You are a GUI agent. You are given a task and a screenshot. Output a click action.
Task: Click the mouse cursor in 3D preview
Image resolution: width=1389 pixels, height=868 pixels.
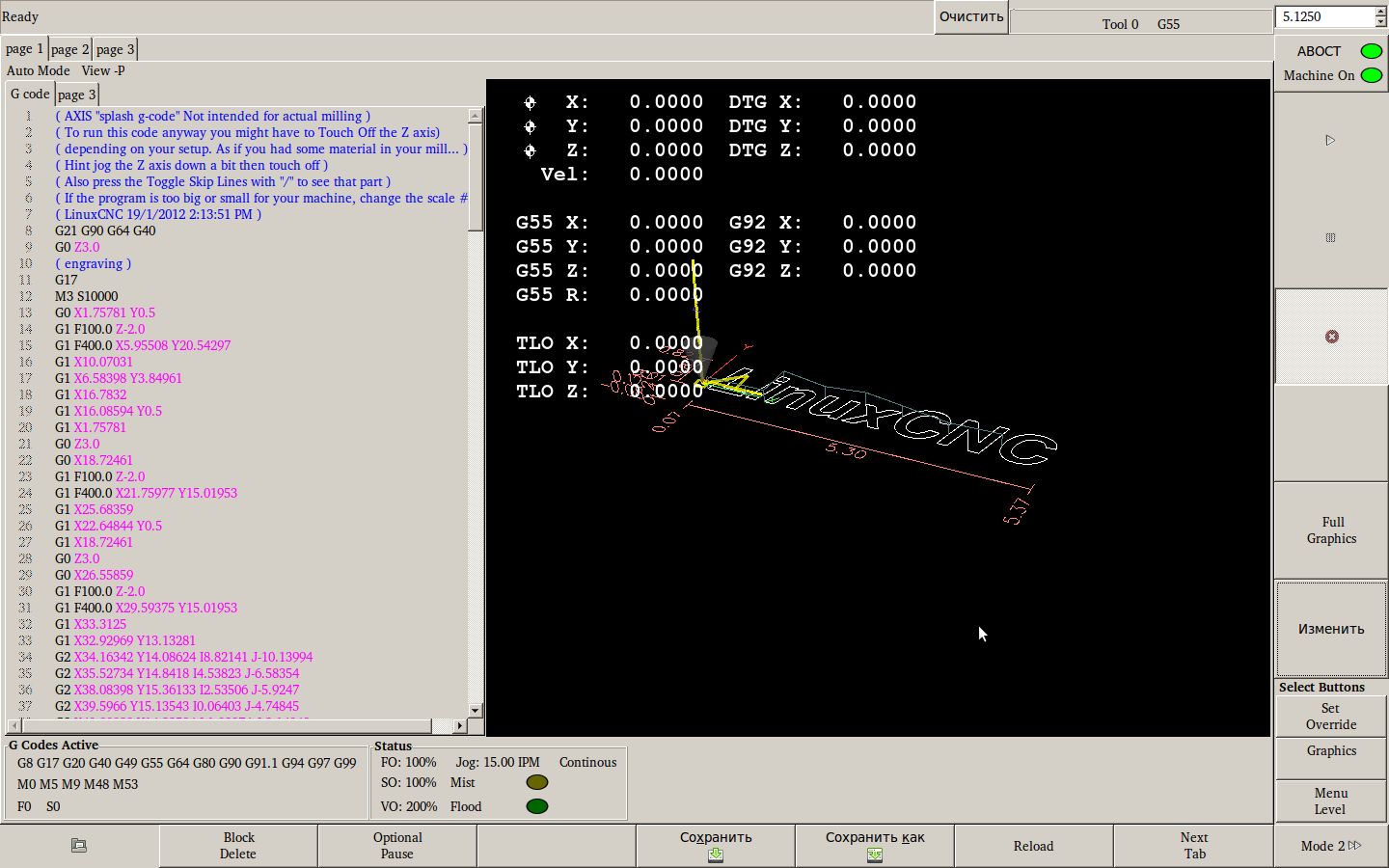(982, 634)
